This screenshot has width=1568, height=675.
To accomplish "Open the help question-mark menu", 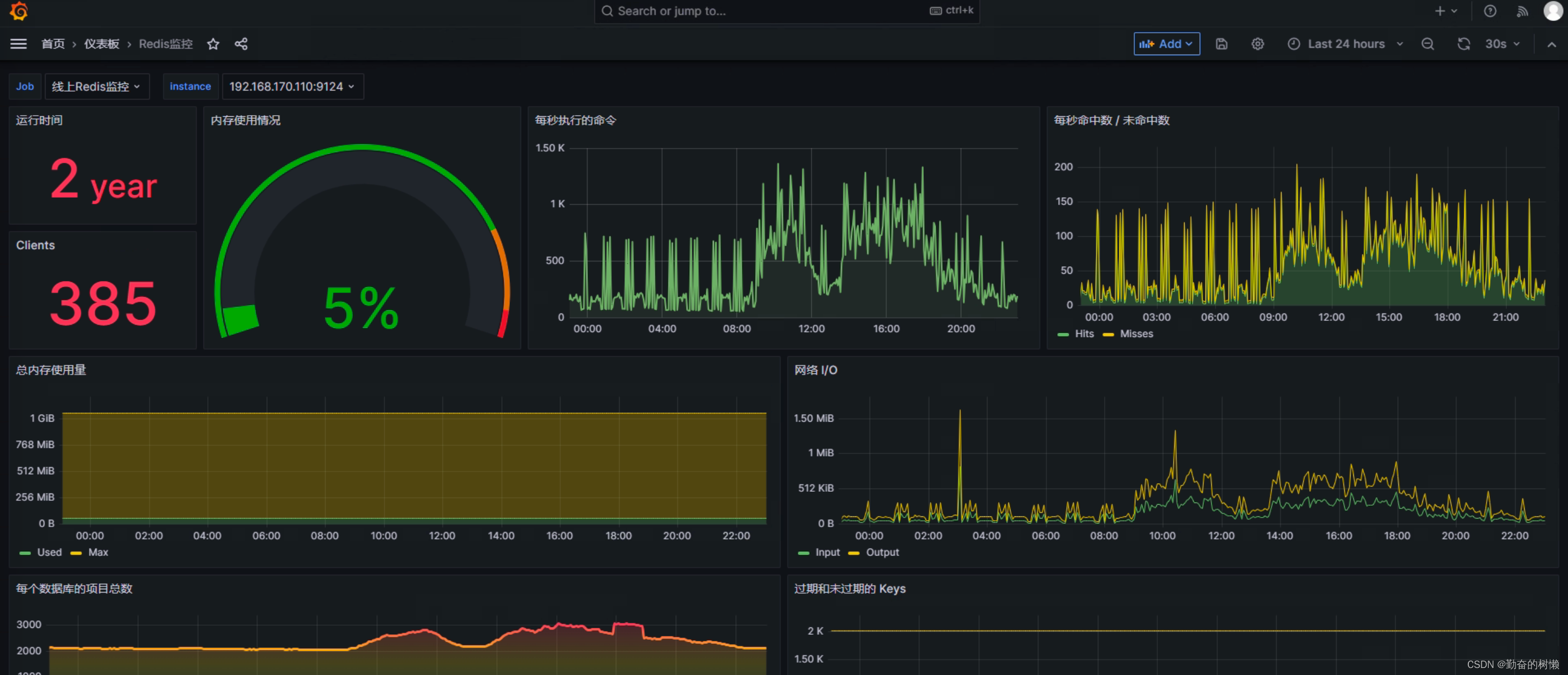I will pyautogui.click(x=1489, y=11).
